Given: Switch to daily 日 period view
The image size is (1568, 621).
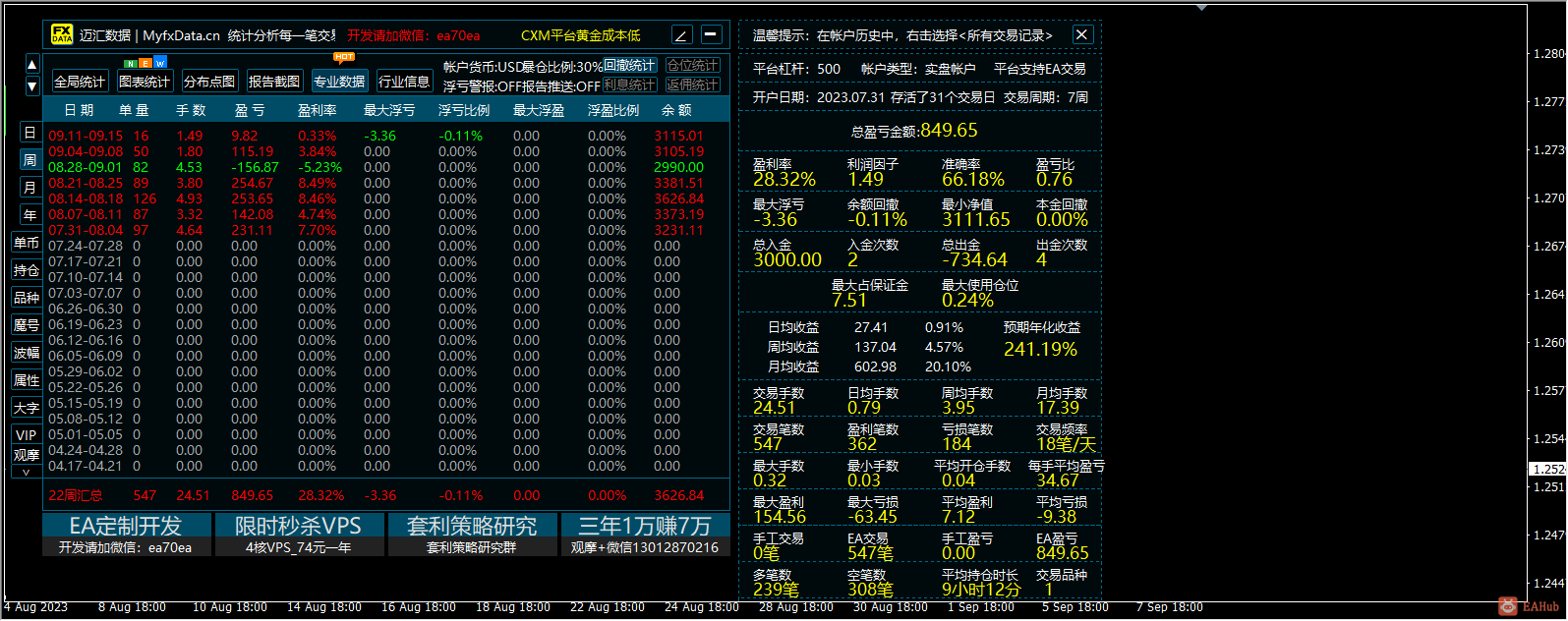Looking at the screenshot, I should pos(29,133).
